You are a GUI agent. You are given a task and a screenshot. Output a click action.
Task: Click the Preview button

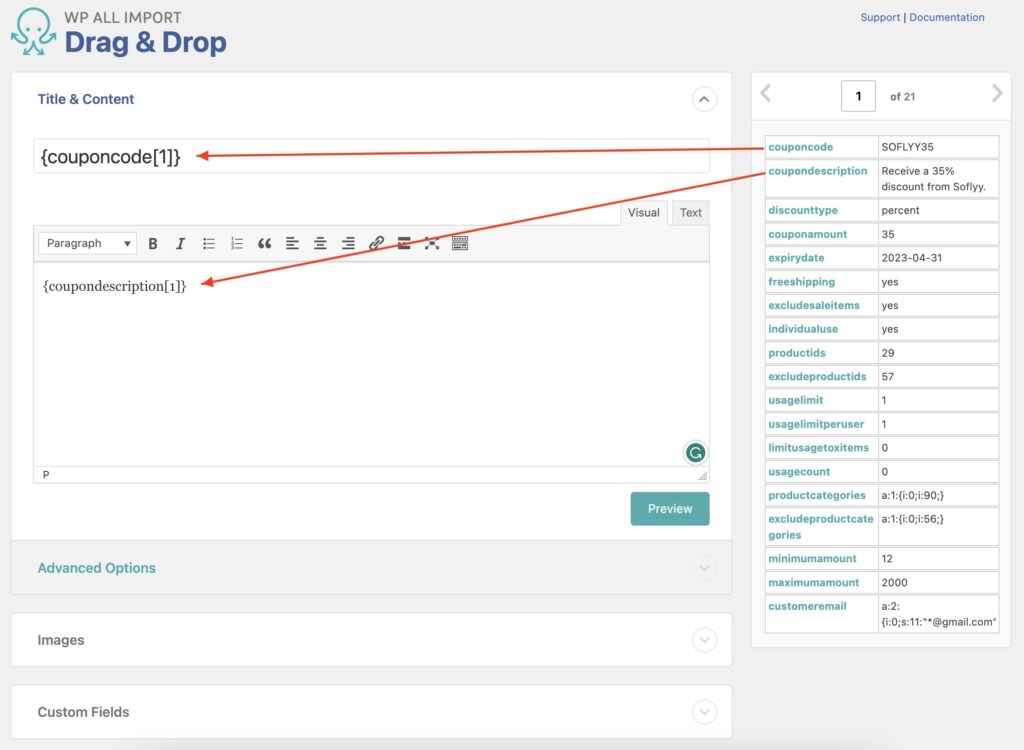[x=670, y=508]
